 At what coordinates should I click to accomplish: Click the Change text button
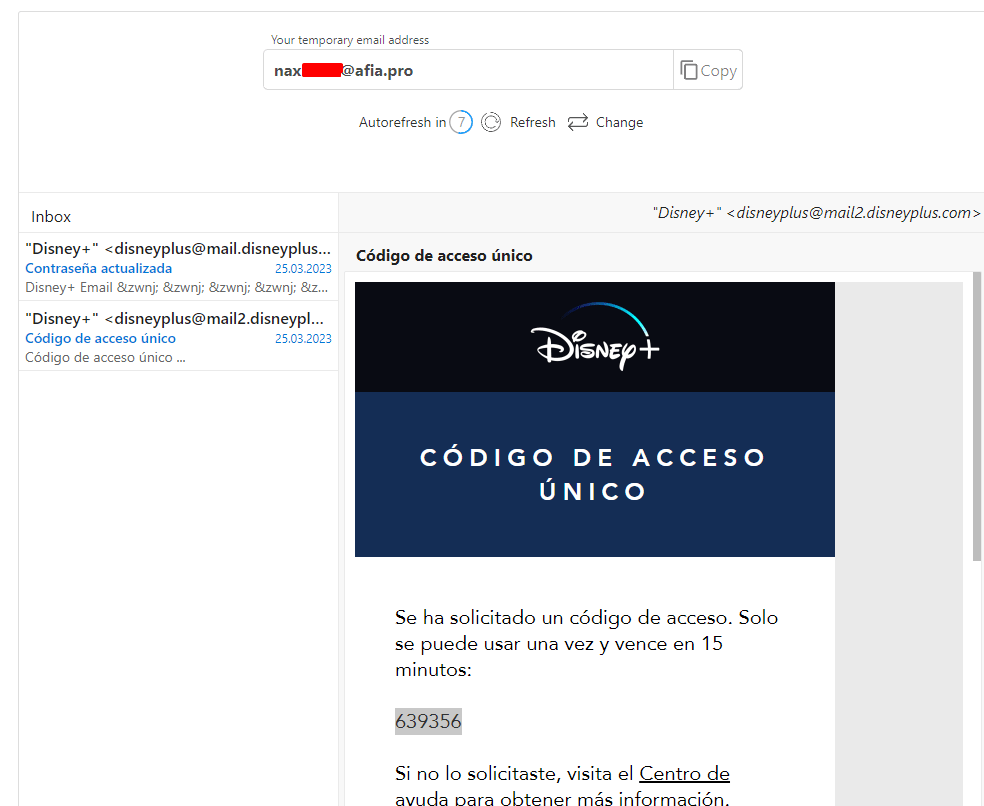[x=619, y=122]
